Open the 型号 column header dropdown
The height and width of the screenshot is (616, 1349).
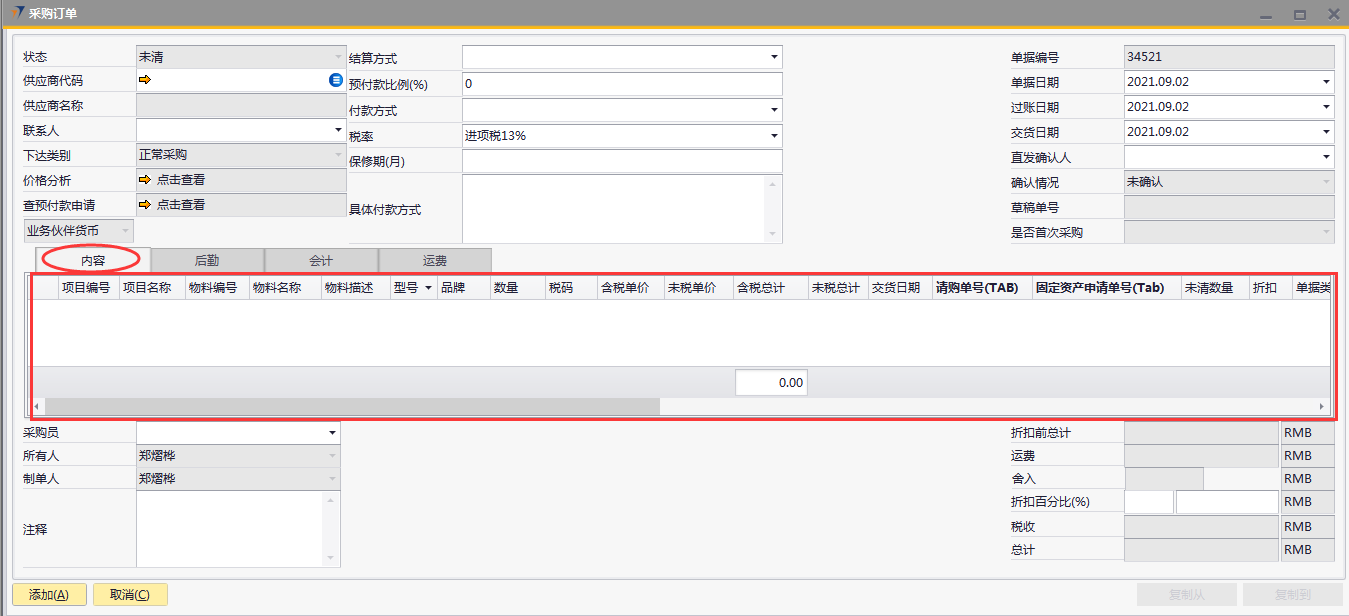(x=428, y=288)
